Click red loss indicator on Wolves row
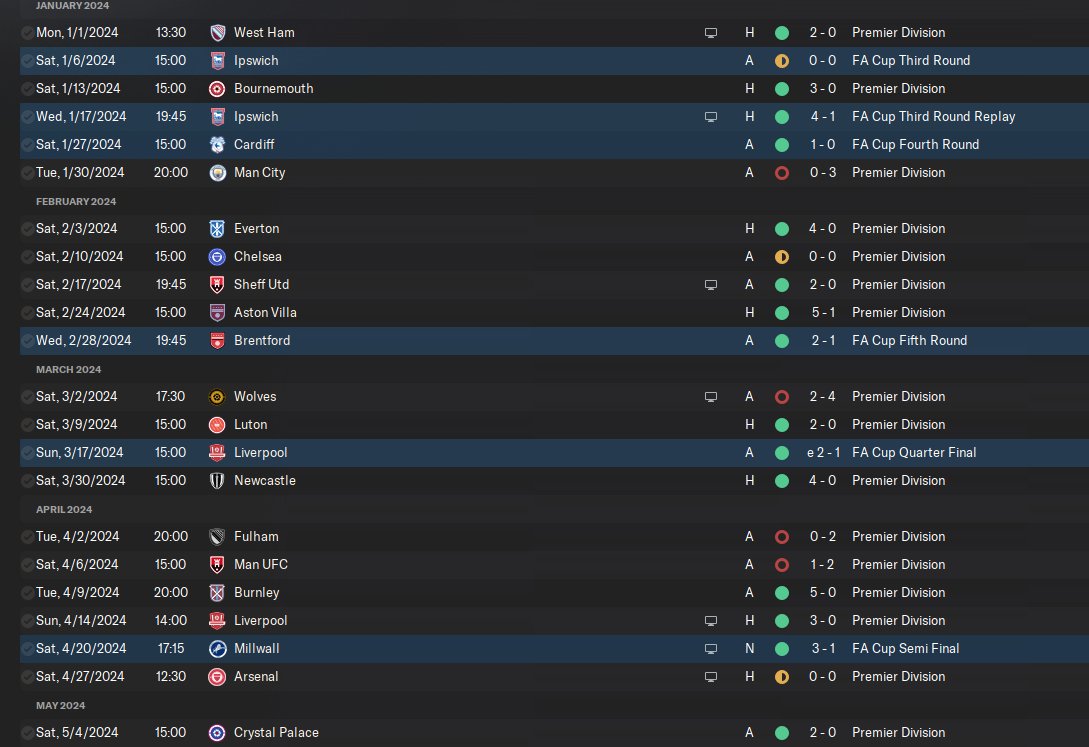The width and height of the screenshot is (1089, 747). click(x=782, y=397)
